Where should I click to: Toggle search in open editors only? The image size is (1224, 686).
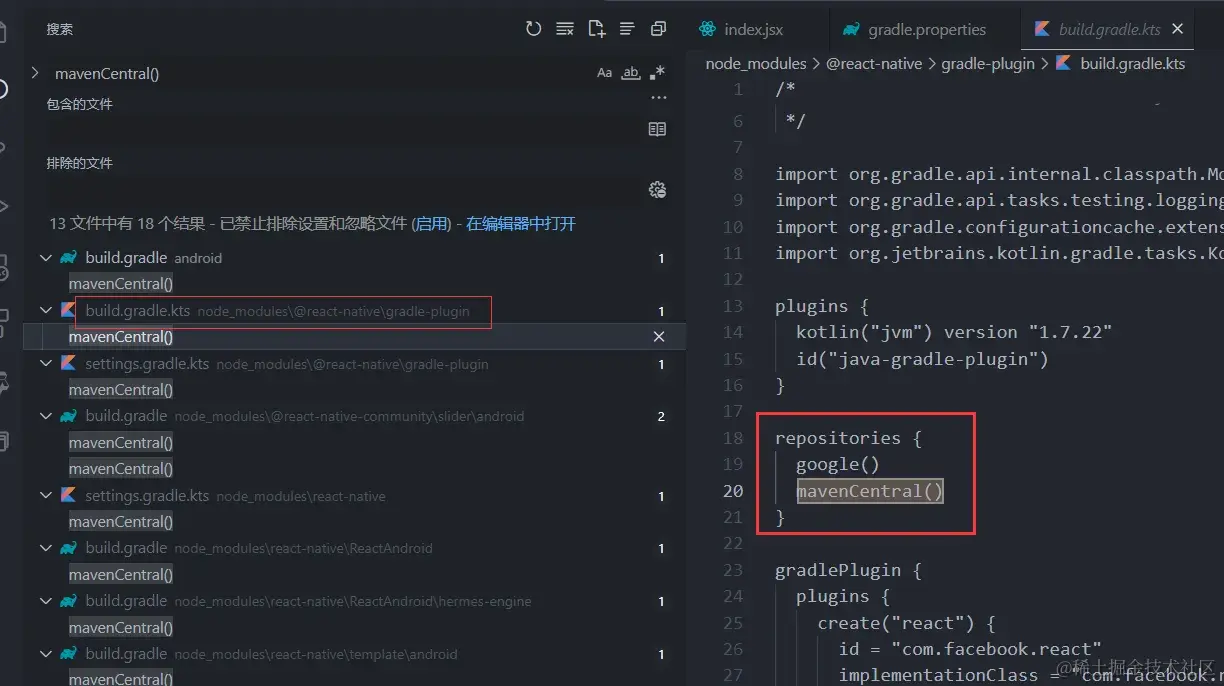click(658, 129)
